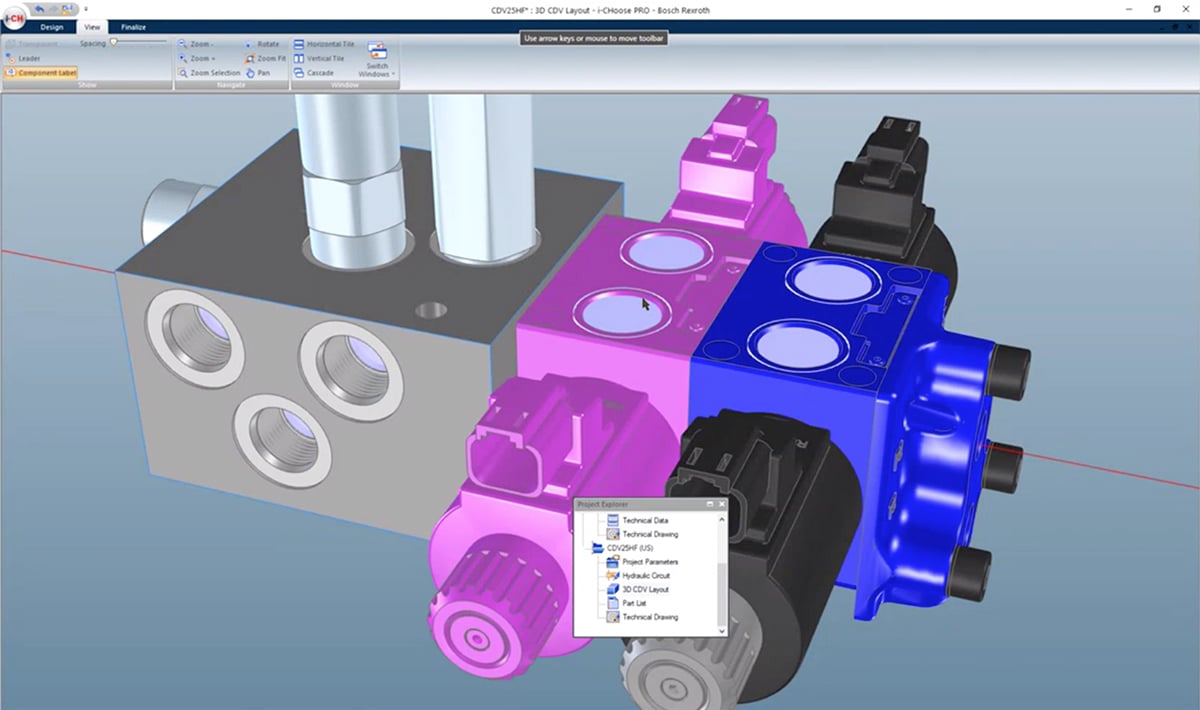The height and width of the screenshot is (710, 1200).
Task: Switch to the Design ribbon tab
Action: pyautogui.click(x=52, y=27)
